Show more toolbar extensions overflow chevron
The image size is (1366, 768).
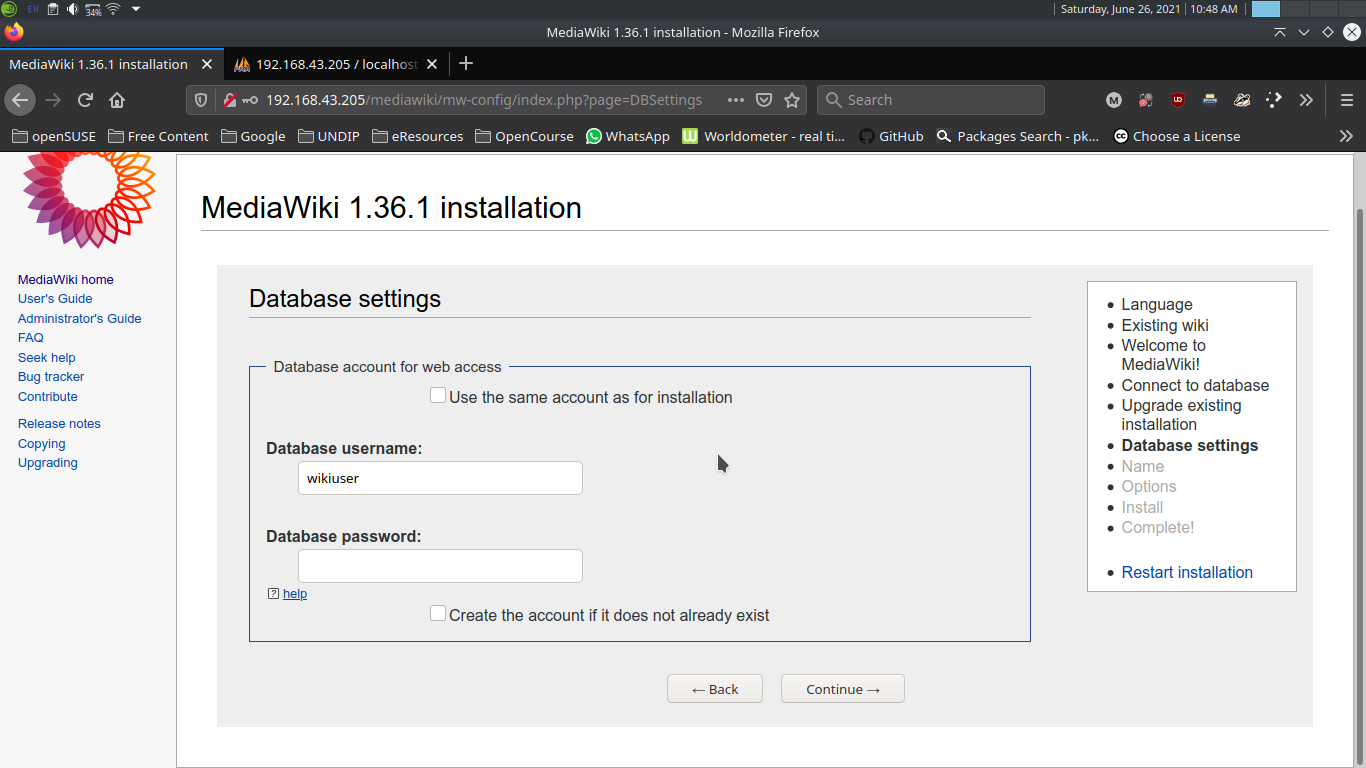[1306, 100]
